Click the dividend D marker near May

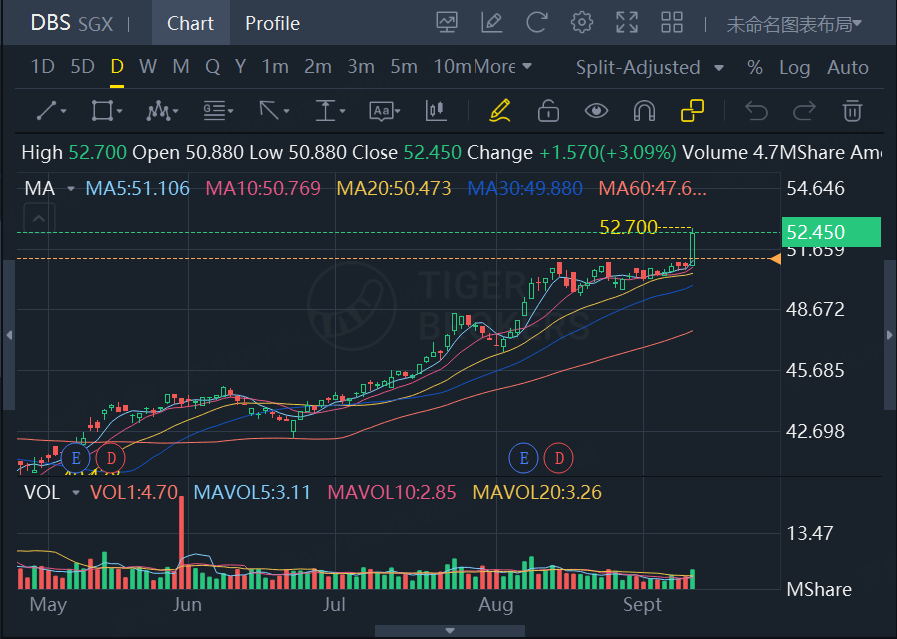tap(111, 458)
